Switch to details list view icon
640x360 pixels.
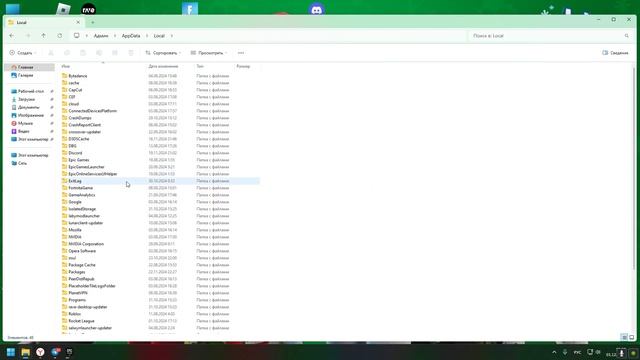[624, 337]
